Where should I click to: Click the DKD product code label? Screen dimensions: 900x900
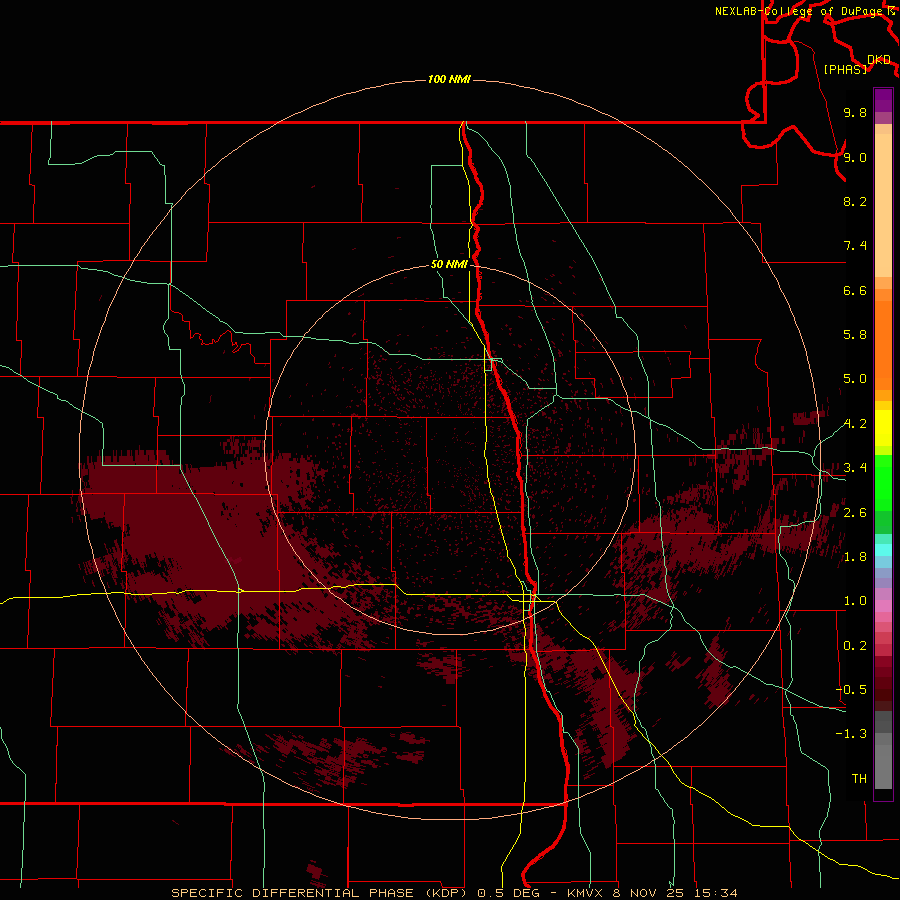point(879,60)
